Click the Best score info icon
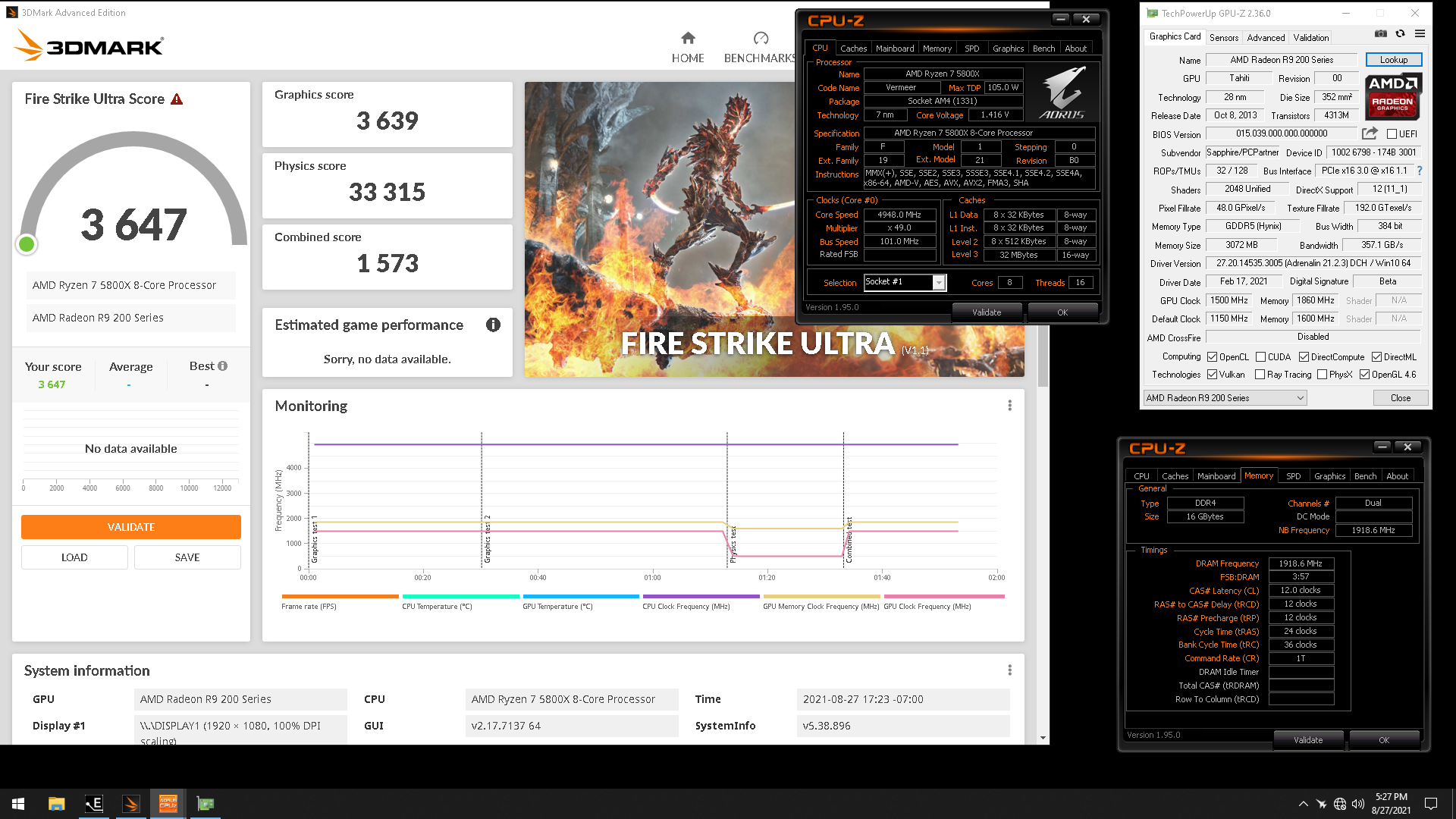The image size is (1456, 819). pos(222,366)
